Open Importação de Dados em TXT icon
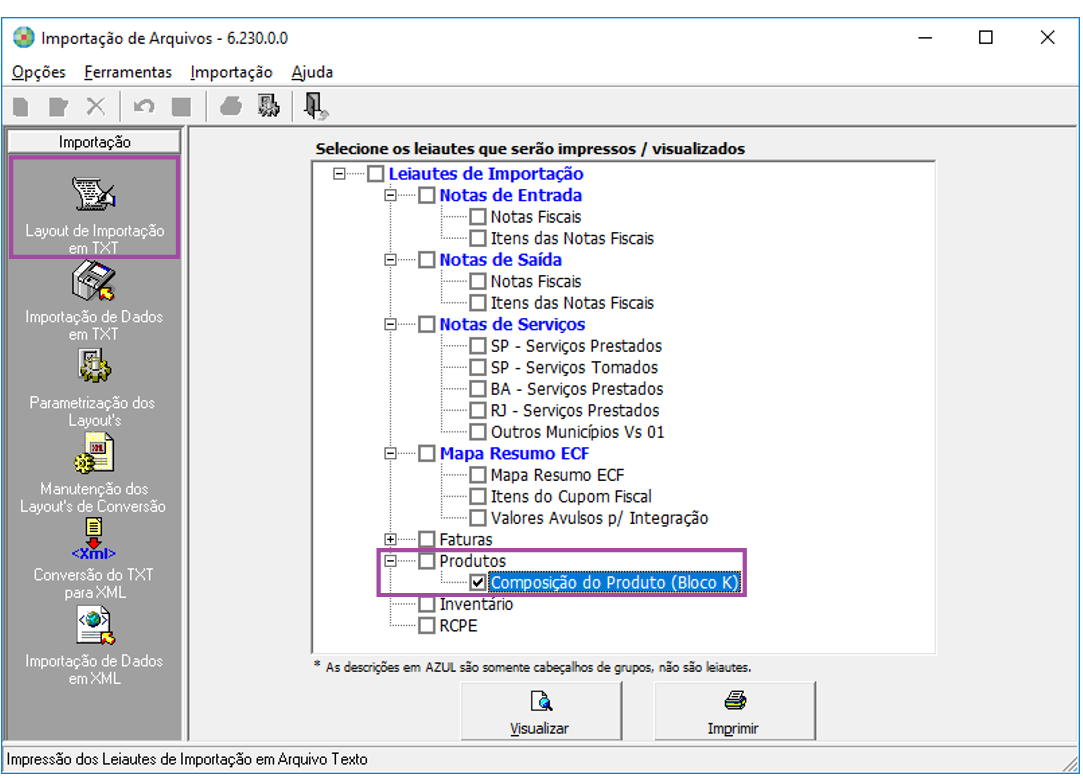The width and height of the screenshot is (1083, 778). click(x=94, y=283)
